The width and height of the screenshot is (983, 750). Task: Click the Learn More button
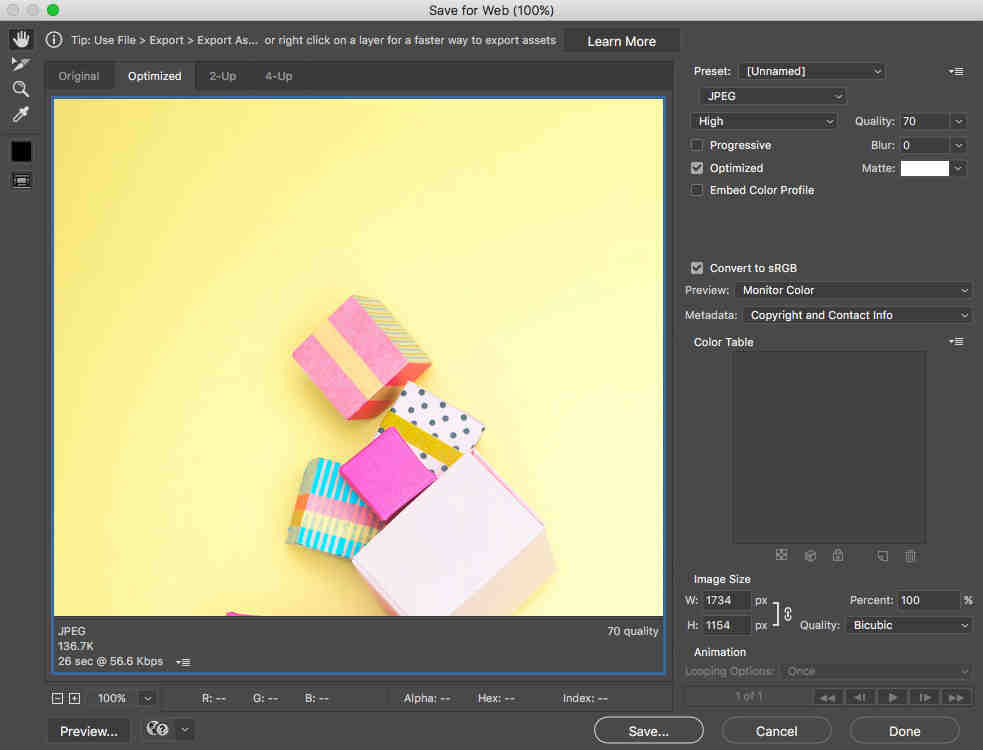(x=621, y=41)
